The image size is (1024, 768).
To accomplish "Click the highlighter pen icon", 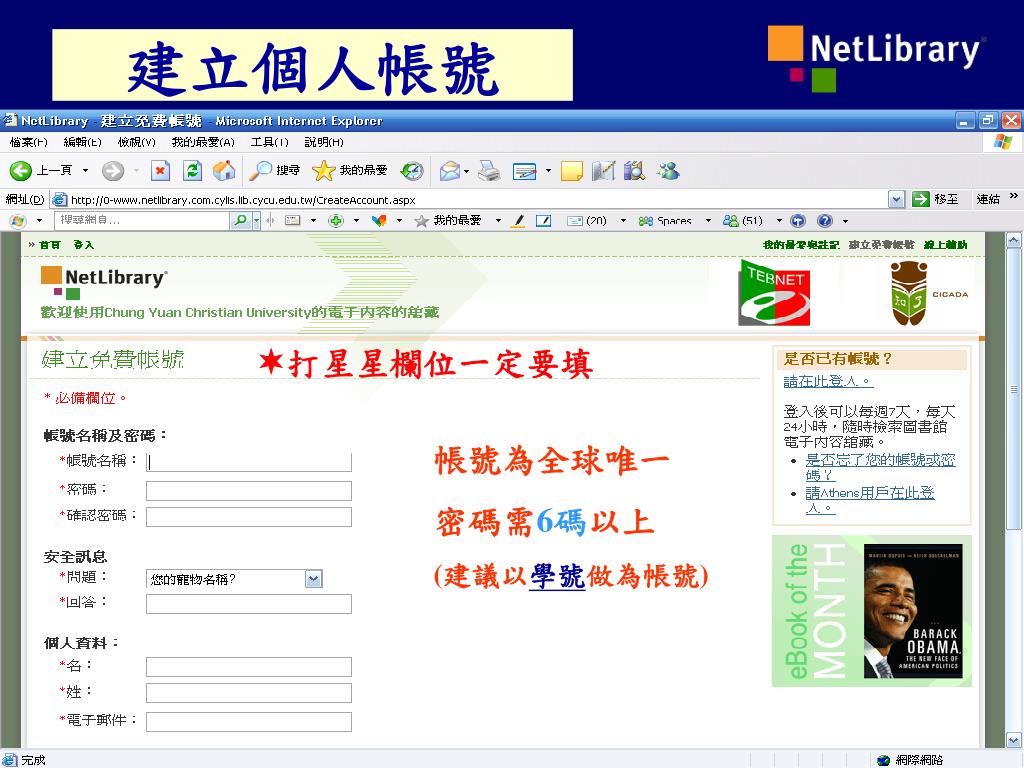I will [519, 221].
